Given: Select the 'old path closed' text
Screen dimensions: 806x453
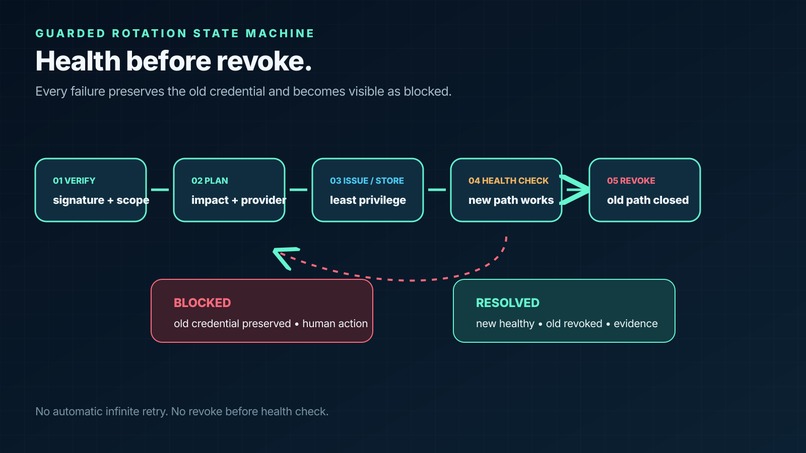Looking at the screenshot, I should click(648, 200).
